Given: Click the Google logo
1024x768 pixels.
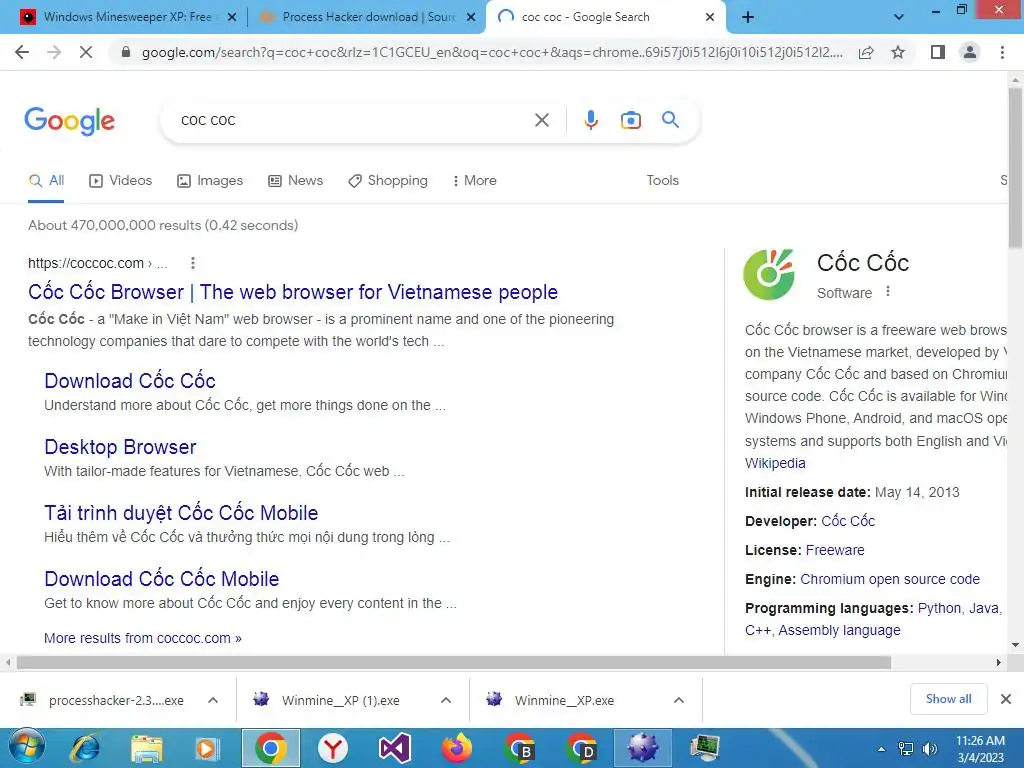Looking at the screenshot, I should coord(69,121).
